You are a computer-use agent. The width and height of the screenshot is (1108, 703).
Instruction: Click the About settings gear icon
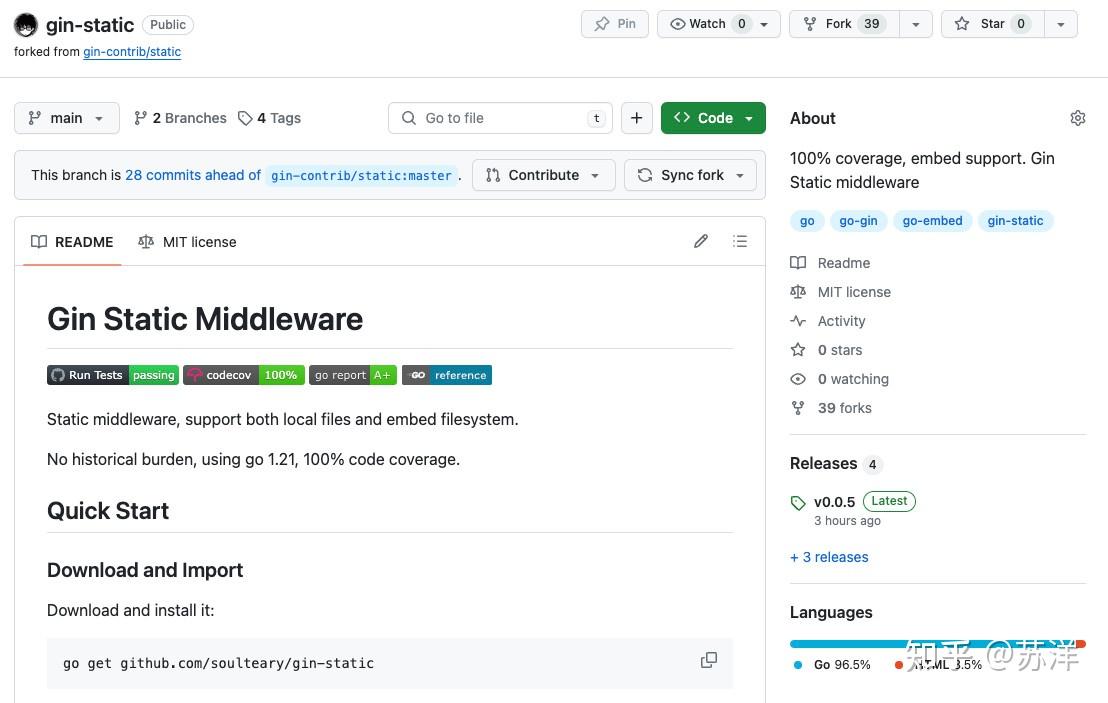(x=1077, y=118)
